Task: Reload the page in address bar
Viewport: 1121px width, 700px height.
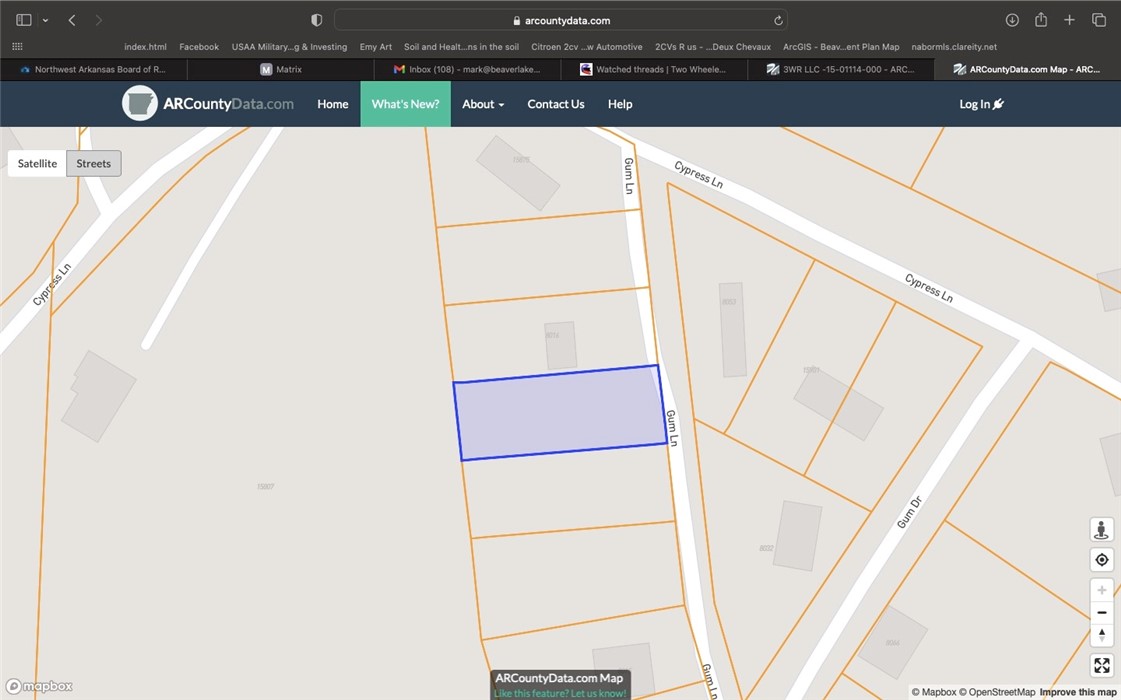Action: pyautogui.click(x=778, y=20)
